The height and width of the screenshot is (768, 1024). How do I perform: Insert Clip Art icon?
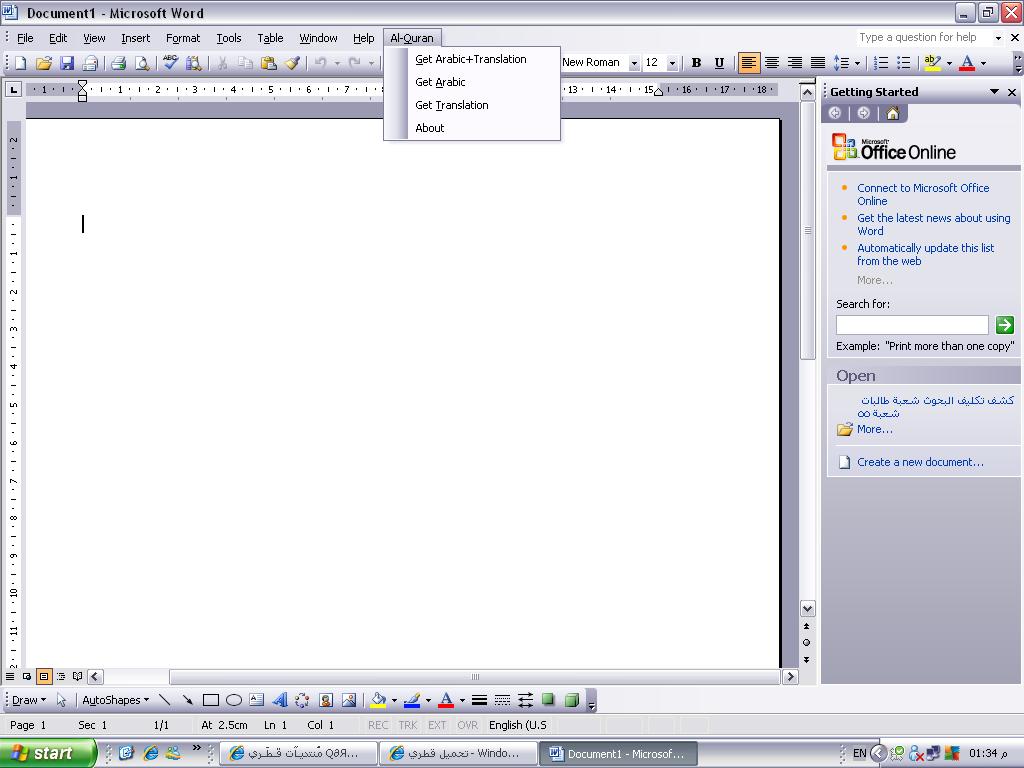coord(326,700)
